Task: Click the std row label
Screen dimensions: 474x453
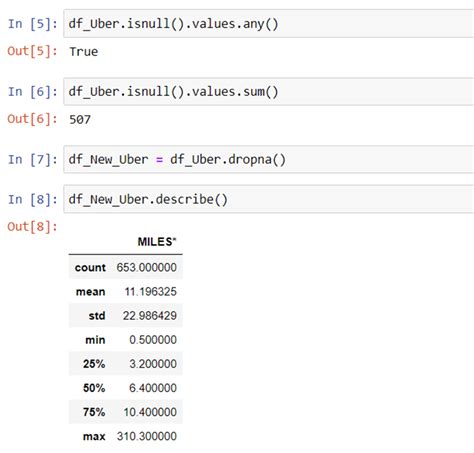Action: [97, 316]
